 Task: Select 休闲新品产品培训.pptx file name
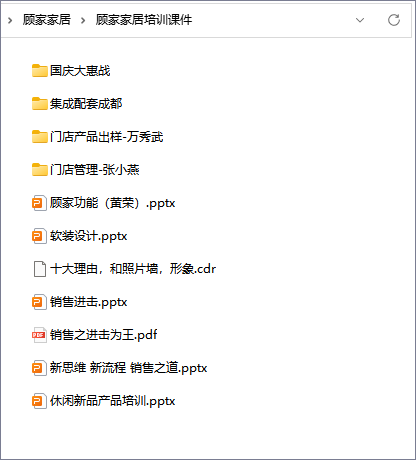(112, 401)
